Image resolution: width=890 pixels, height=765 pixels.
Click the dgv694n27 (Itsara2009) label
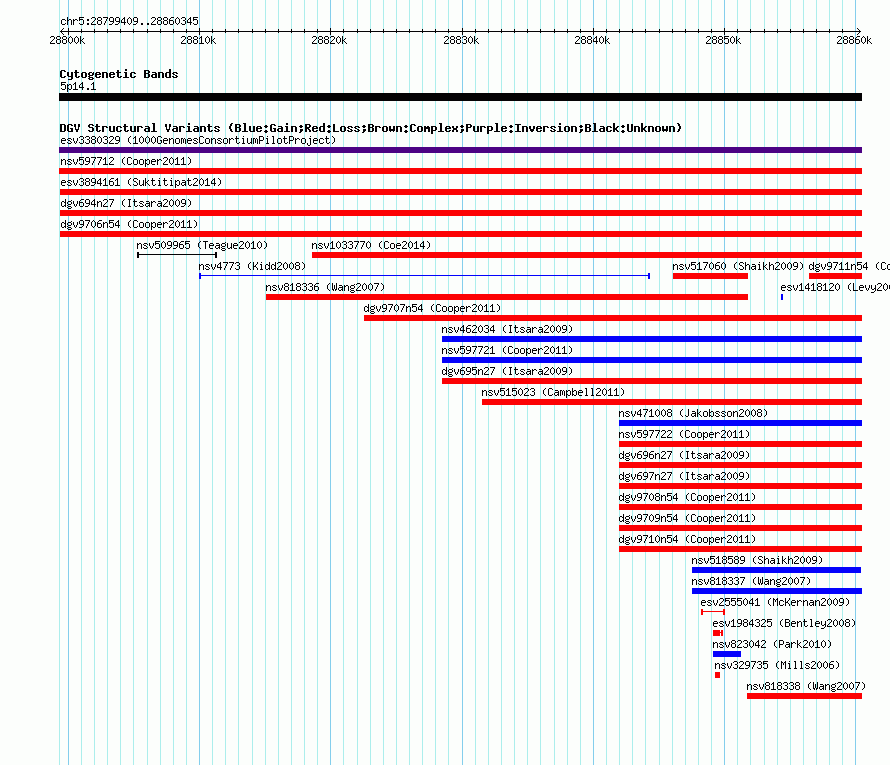(x=126, y=203)
